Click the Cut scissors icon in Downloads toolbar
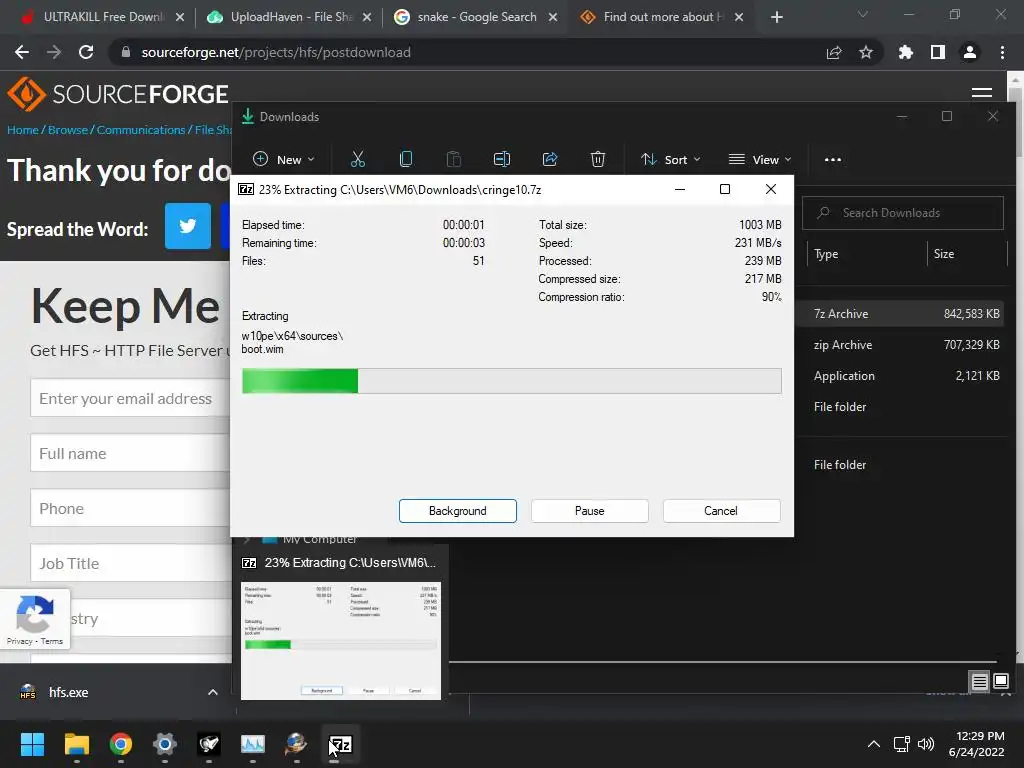The image size is (1024, 768). (357, 159)
